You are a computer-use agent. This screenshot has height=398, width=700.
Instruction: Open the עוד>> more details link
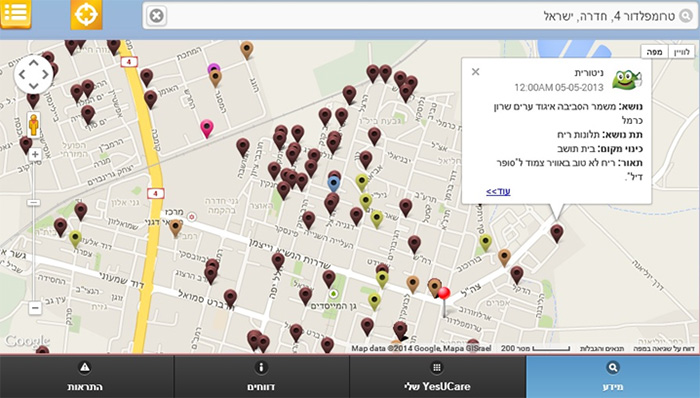point(498,191)
